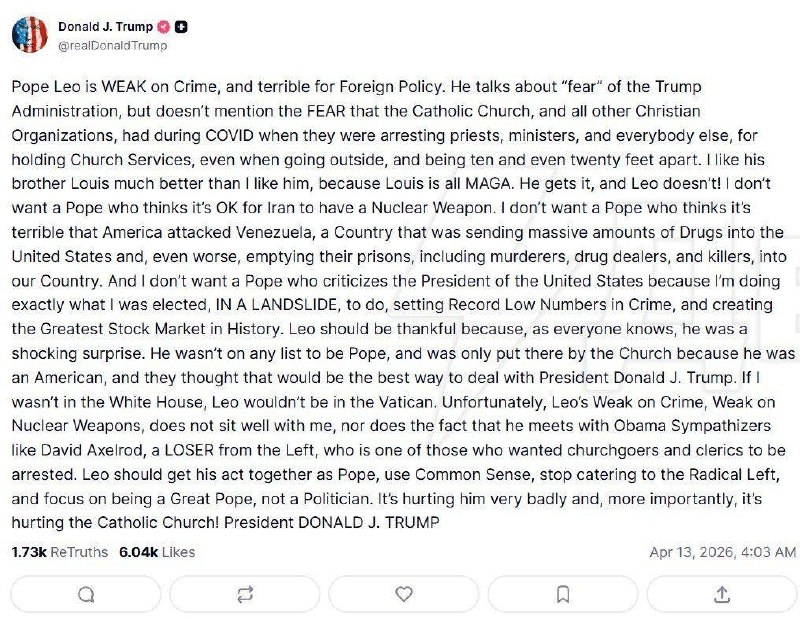Screen dimensions: 800x620
Task: Open the Donald J. Trump display name
Action: click(x=106, y=27)
